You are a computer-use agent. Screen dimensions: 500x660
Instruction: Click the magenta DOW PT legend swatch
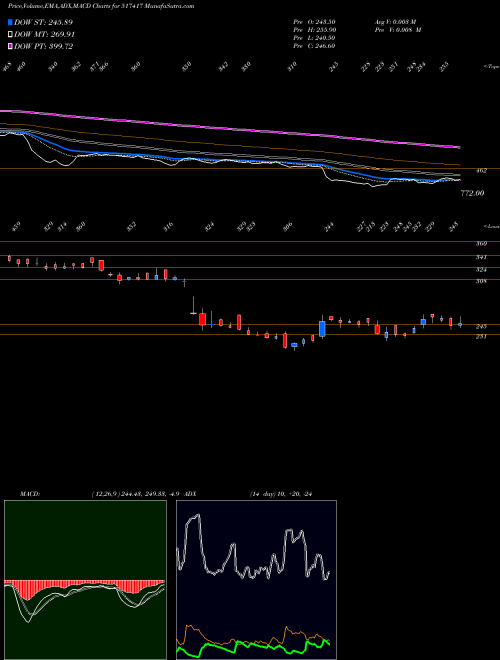[x=10, y=46]
